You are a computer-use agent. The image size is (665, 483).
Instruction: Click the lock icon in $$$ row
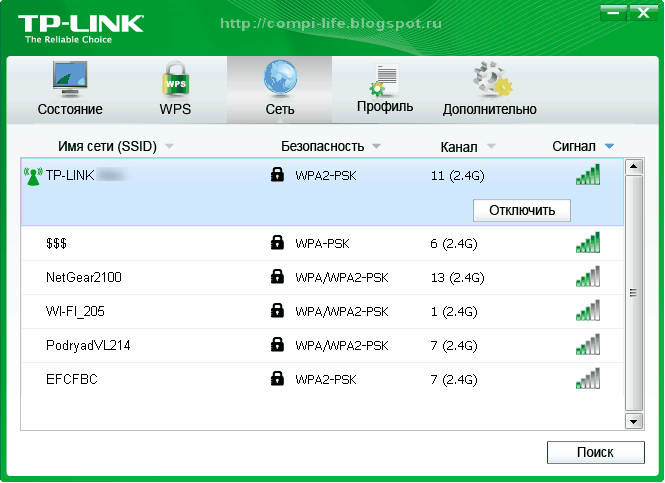point(277,242)
